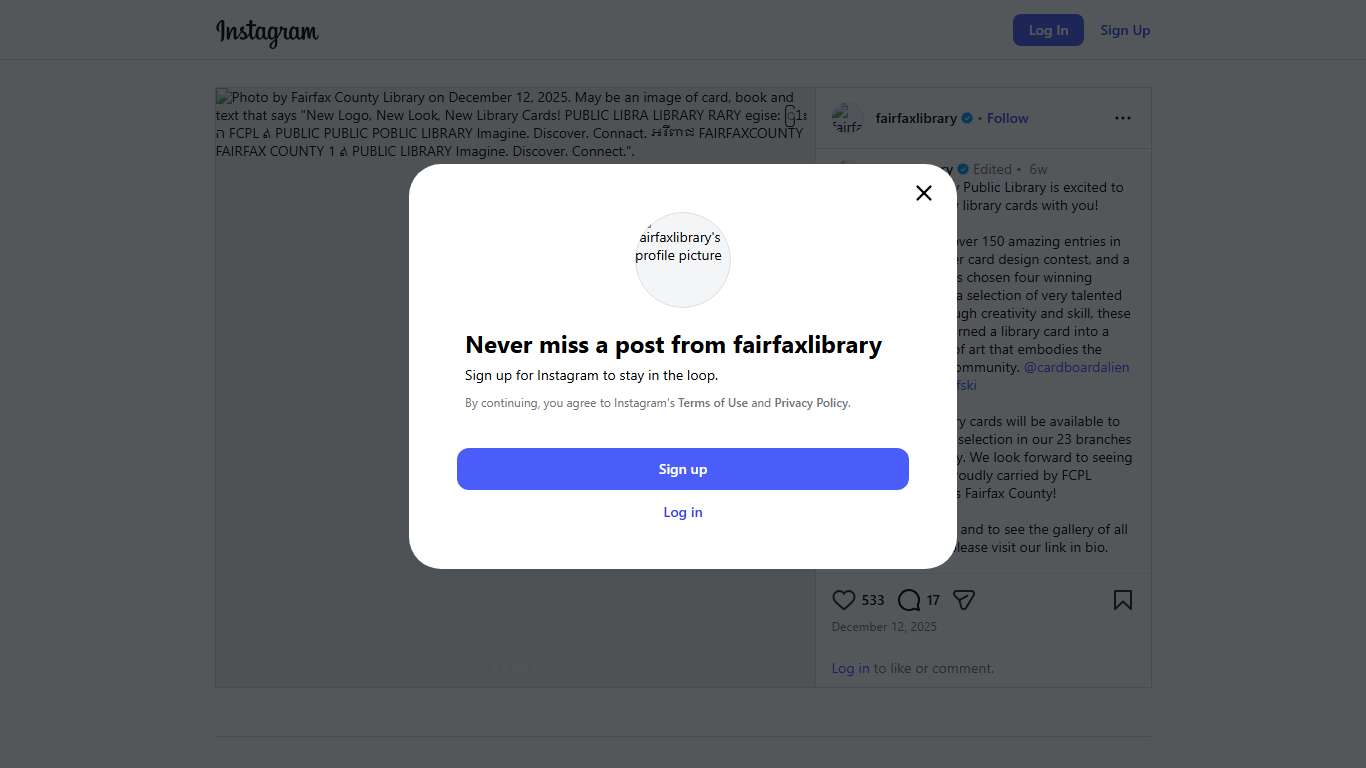
Task: Open the fairfaxlibrary username in the post header
Action: [x=916, y=118]
